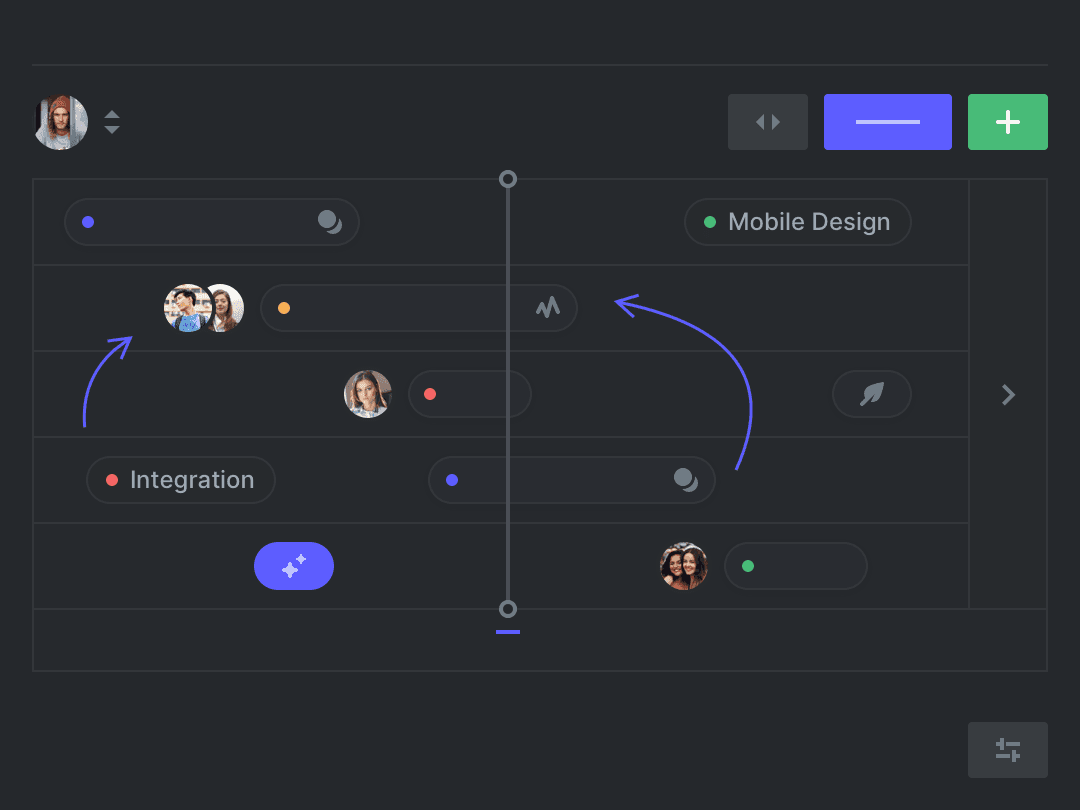Click the red-dot task pill near center
The width and height of the screenshot is (1080, 810).
[x=470, y=394]
